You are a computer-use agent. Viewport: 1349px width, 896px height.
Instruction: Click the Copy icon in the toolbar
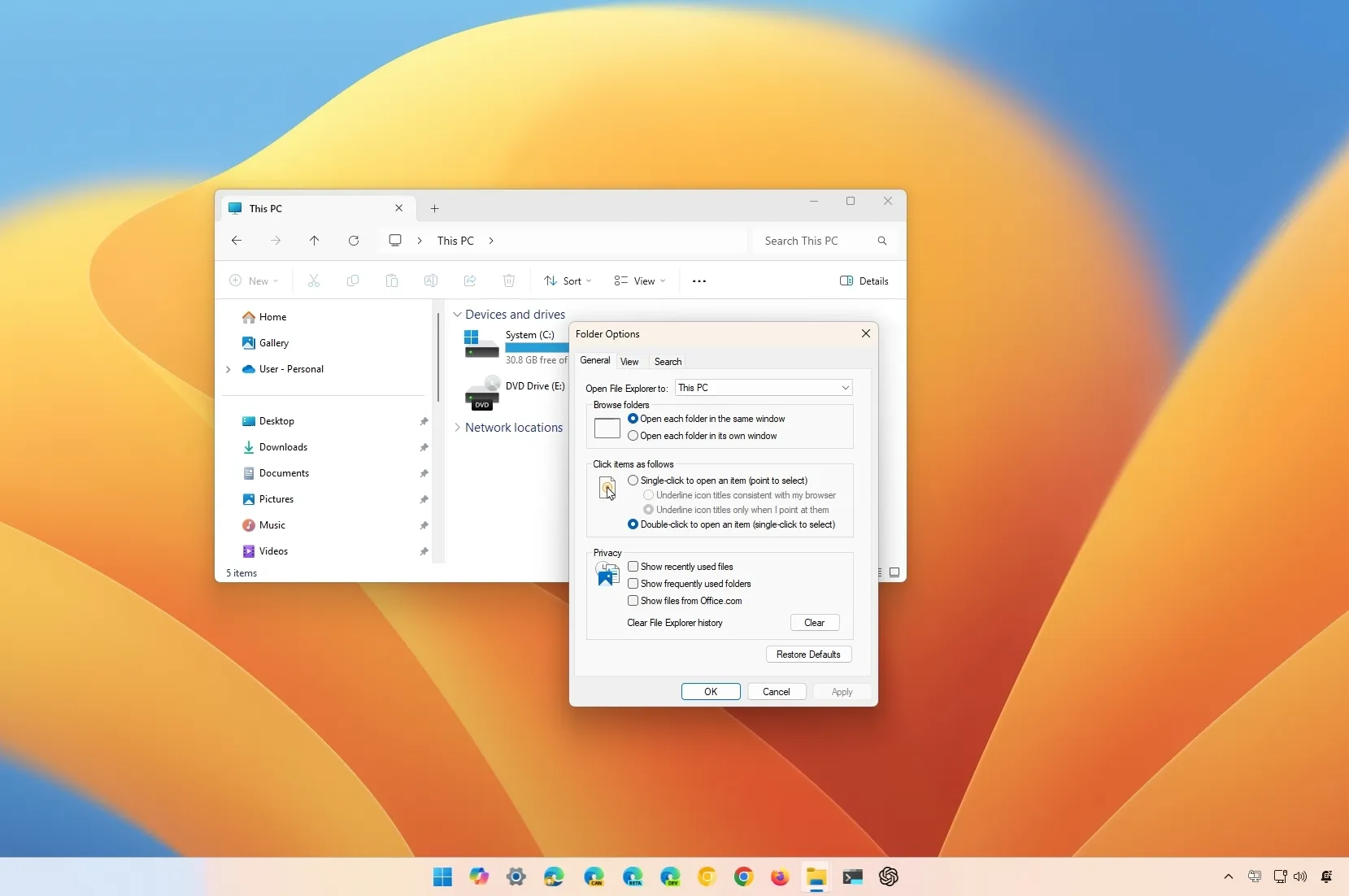click(353, 281)
